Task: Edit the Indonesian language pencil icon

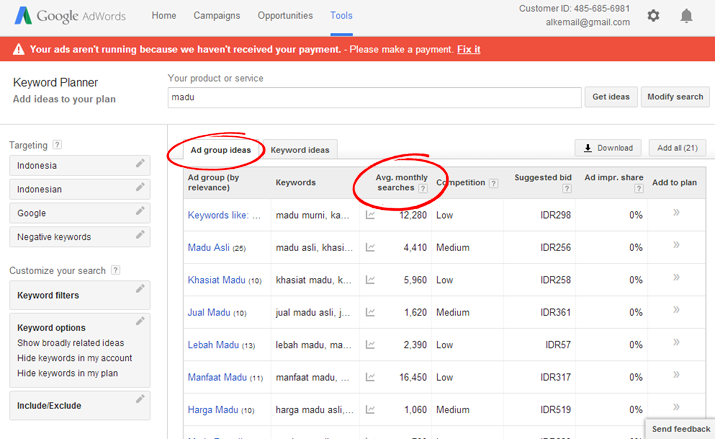Action: tap(140, 187)
